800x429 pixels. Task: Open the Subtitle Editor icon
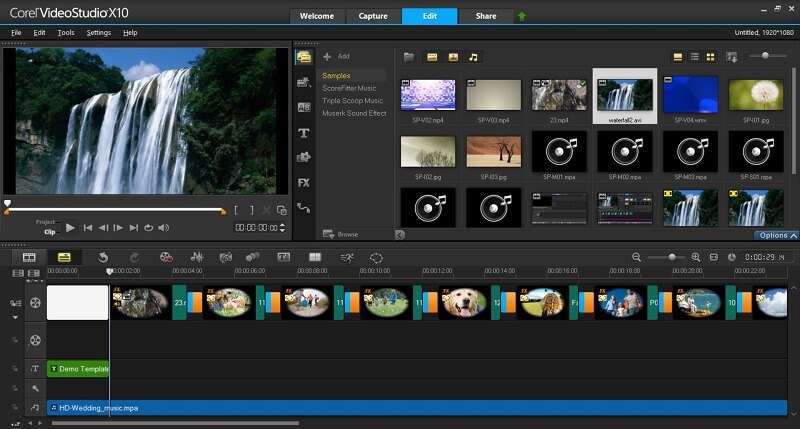click(x=284, y=257)
